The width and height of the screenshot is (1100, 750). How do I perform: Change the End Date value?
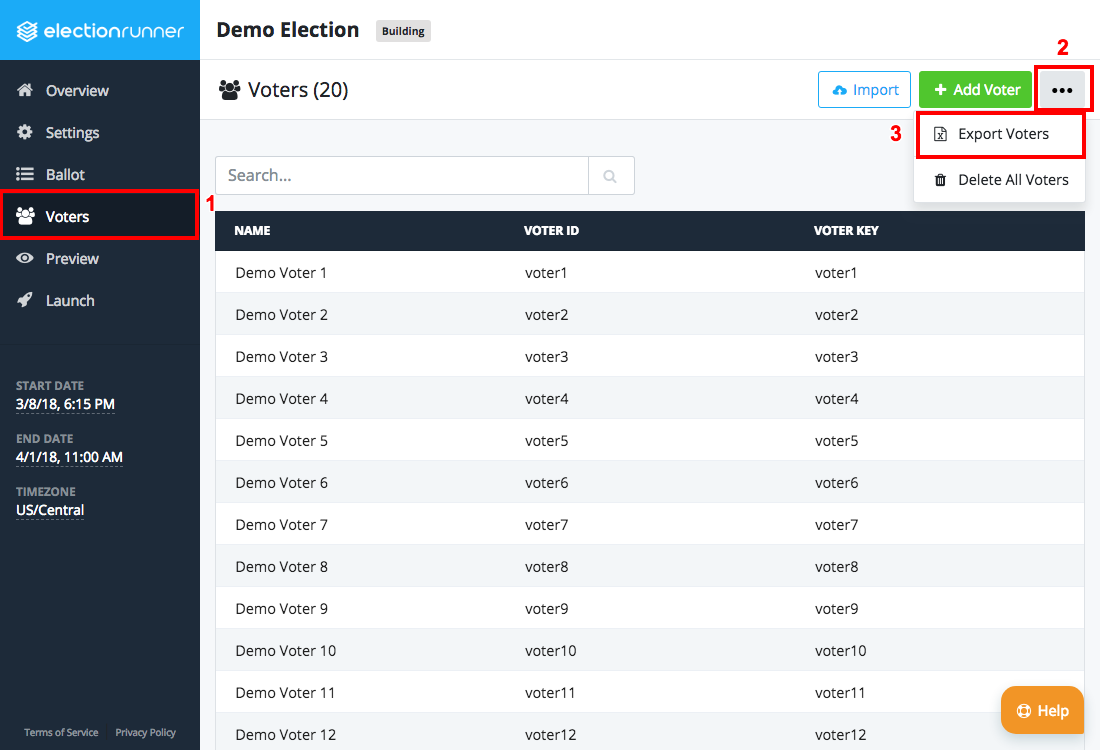(69, 458)
